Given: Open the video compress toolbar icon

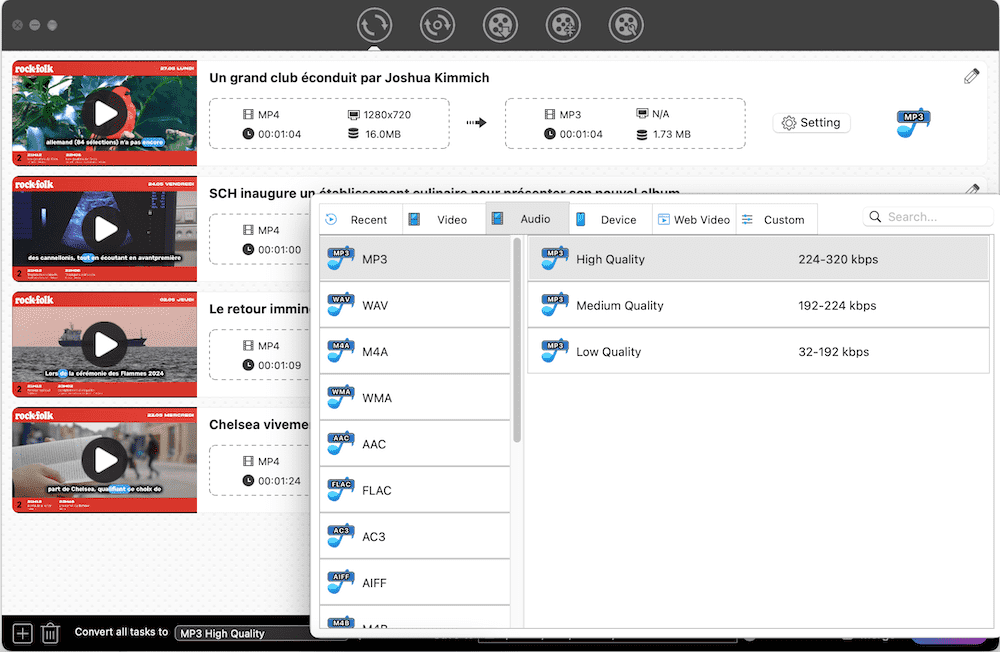Looking at the screenshot, I should [x=563, y=25].
